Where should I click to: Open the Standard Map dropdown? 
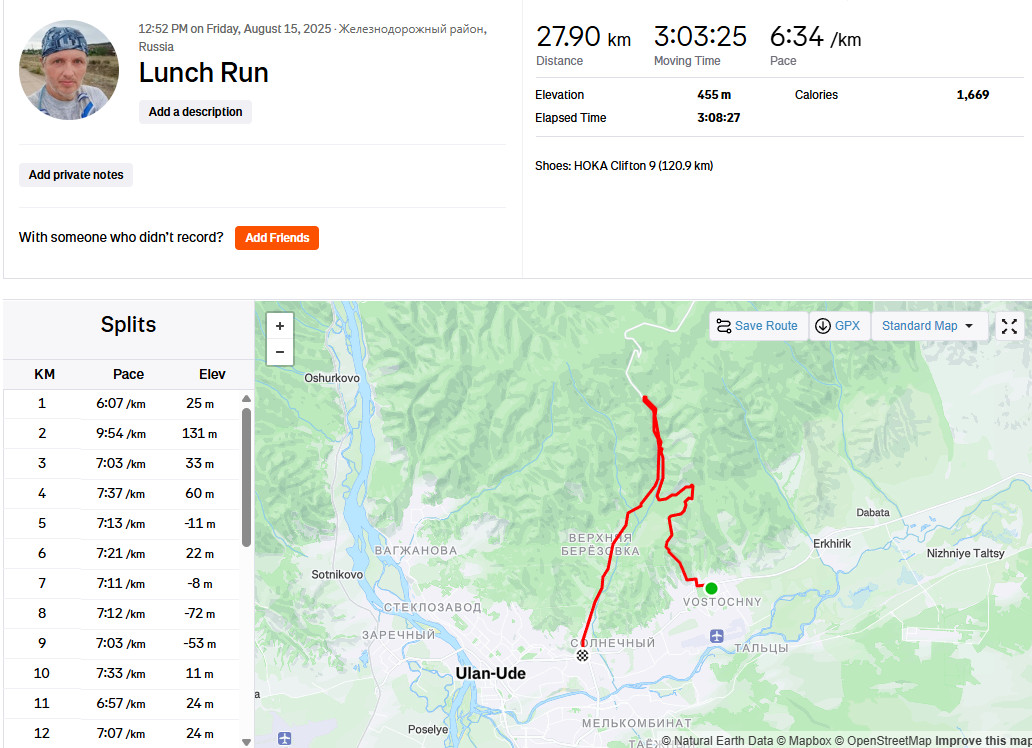pyautogui.click(x=929, y=326)
